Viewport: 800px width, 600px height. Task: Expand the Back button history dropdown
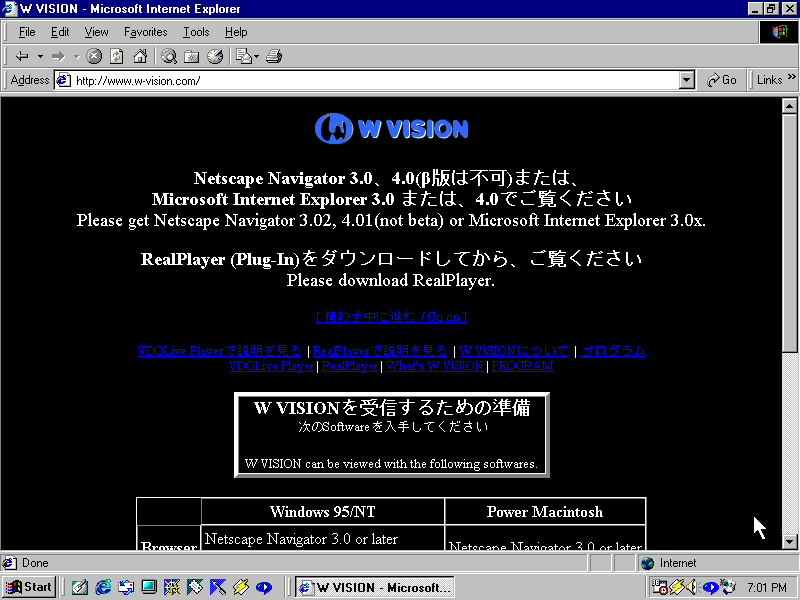(x=40, y=57)
